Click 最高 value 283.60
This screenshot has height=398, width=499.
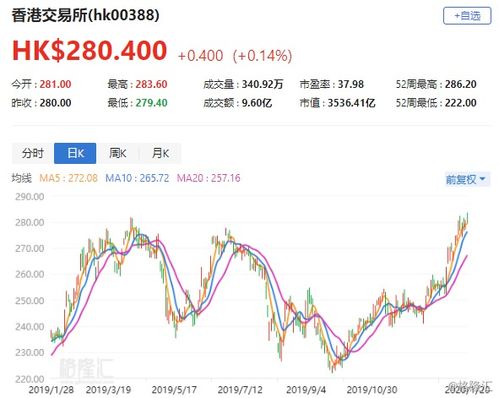coord(151,84)
